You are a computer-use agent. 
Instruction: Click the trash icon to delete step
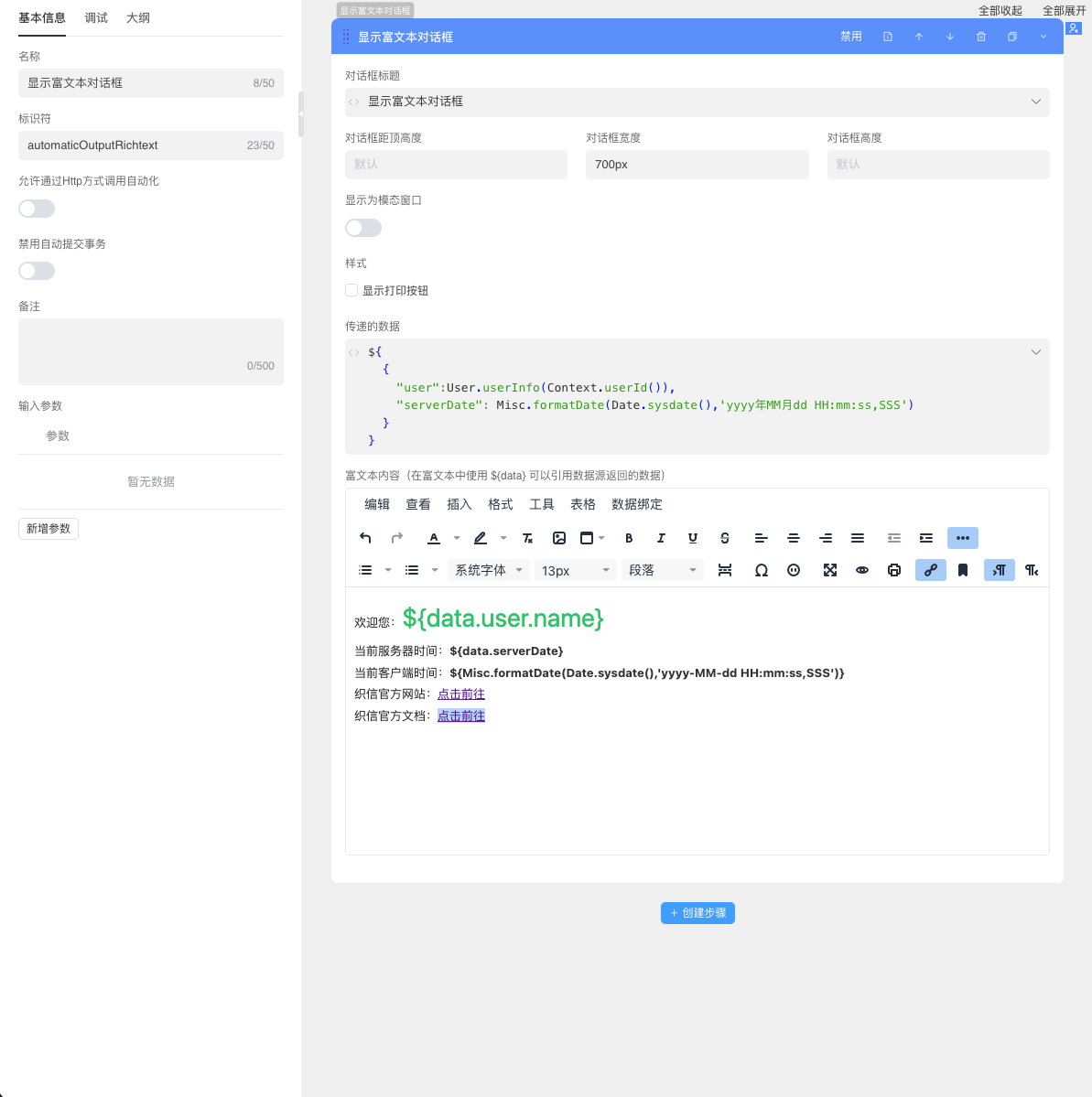[x=981, y=37]
